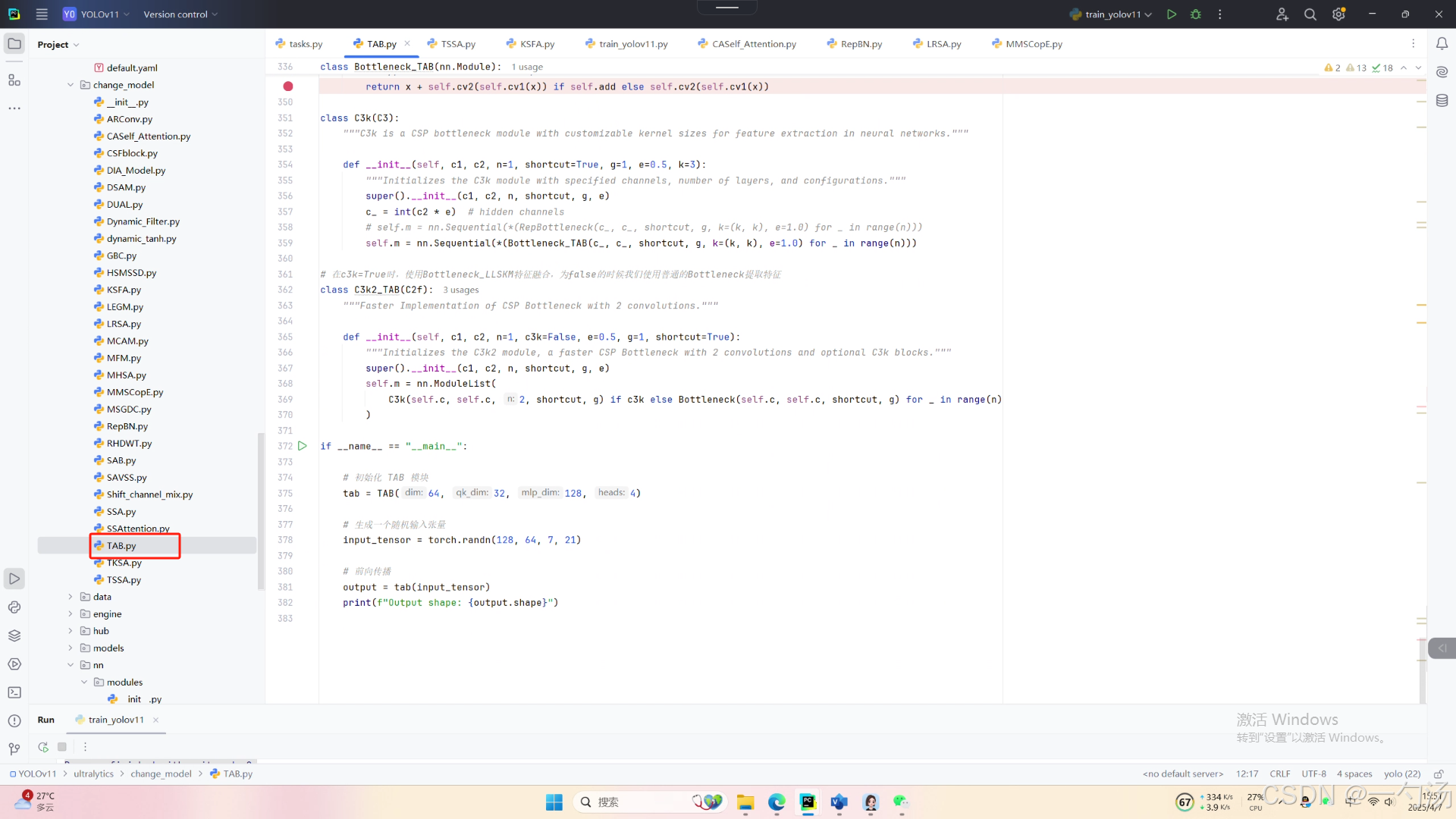Click the Run train_yolov11 play icon
Image resolution: width=1456 pixels, height=819 pixels.
(x=1172, y=14)
